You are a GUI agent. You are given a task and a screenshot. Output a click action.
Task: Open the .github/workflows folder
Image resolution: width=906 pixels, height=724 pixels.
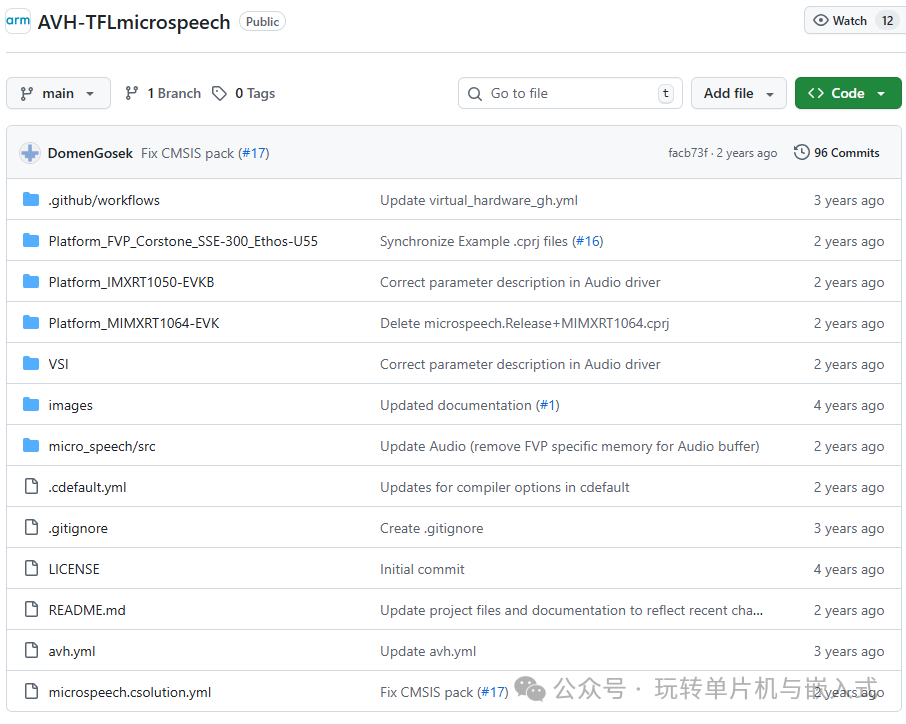click(104, 201)
